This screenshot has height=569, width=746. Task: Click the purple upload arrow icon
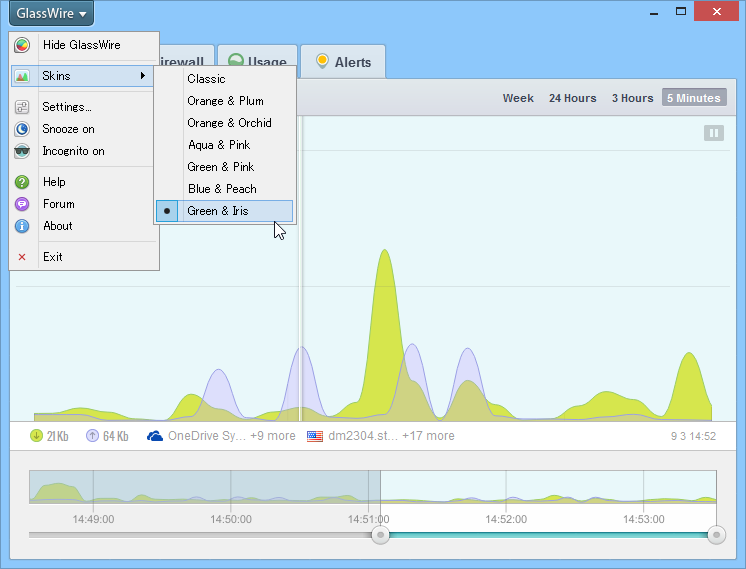click(x=92, y=436)
